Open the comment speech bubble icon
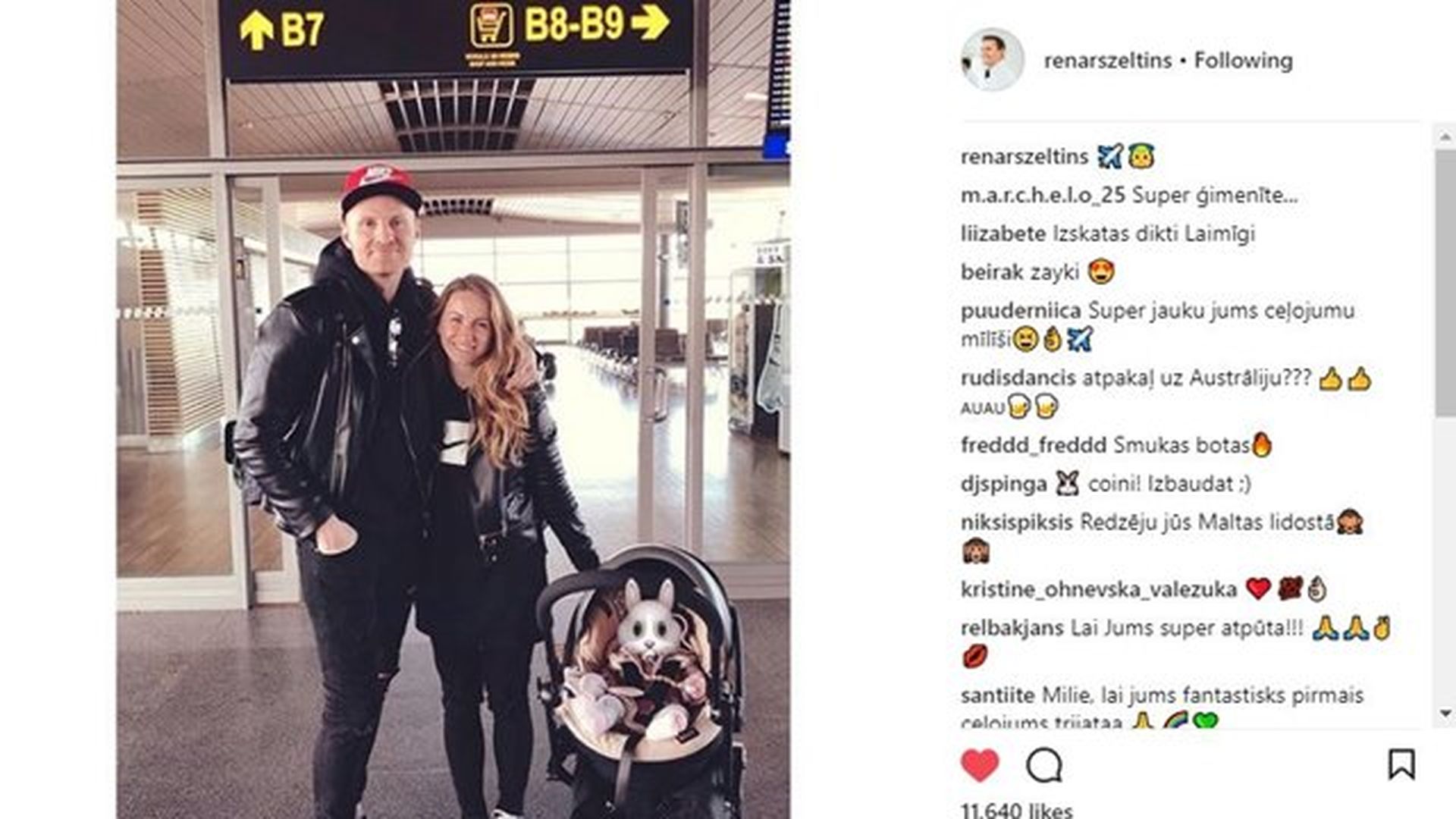The image size is (1456, 819). [1044, 765]
